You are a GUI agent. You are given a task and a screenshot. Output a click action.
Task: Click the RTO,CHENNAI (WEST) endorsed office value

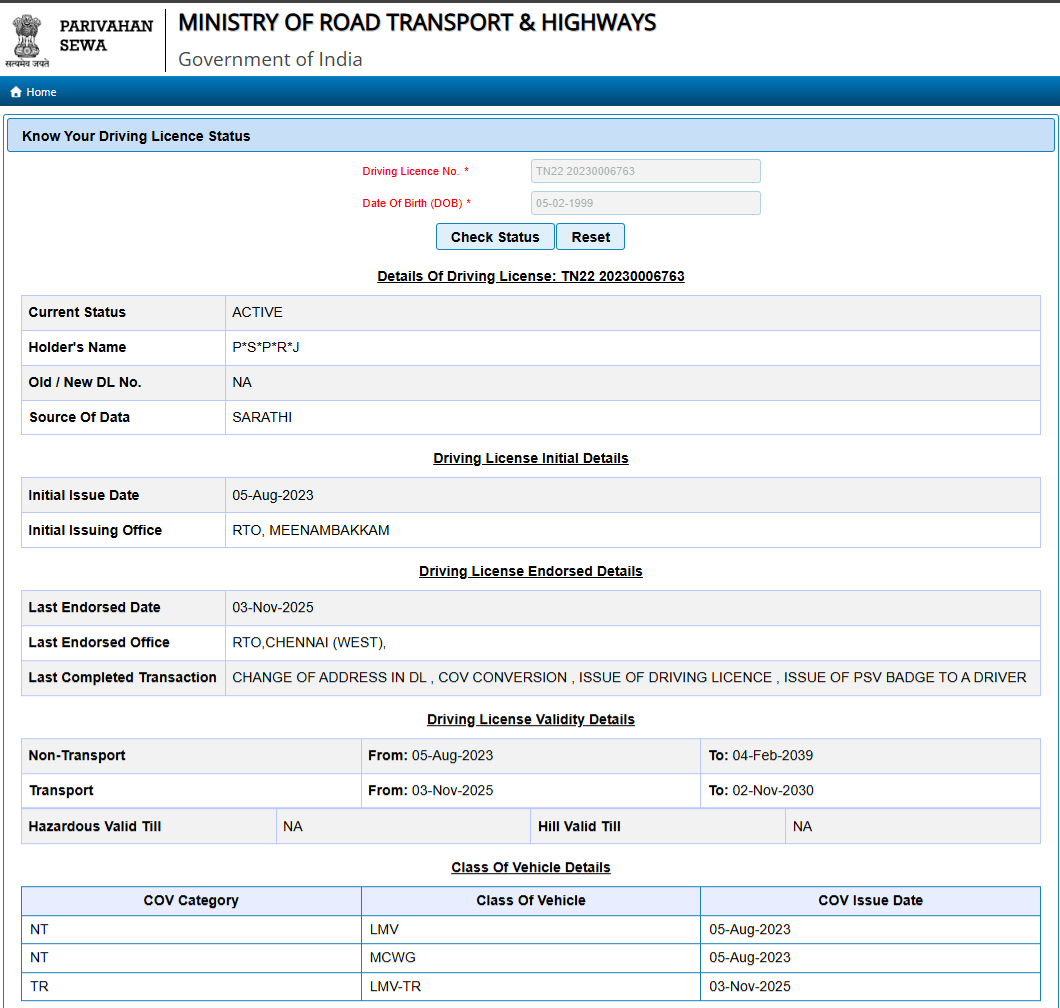click(x=309, y=642)
